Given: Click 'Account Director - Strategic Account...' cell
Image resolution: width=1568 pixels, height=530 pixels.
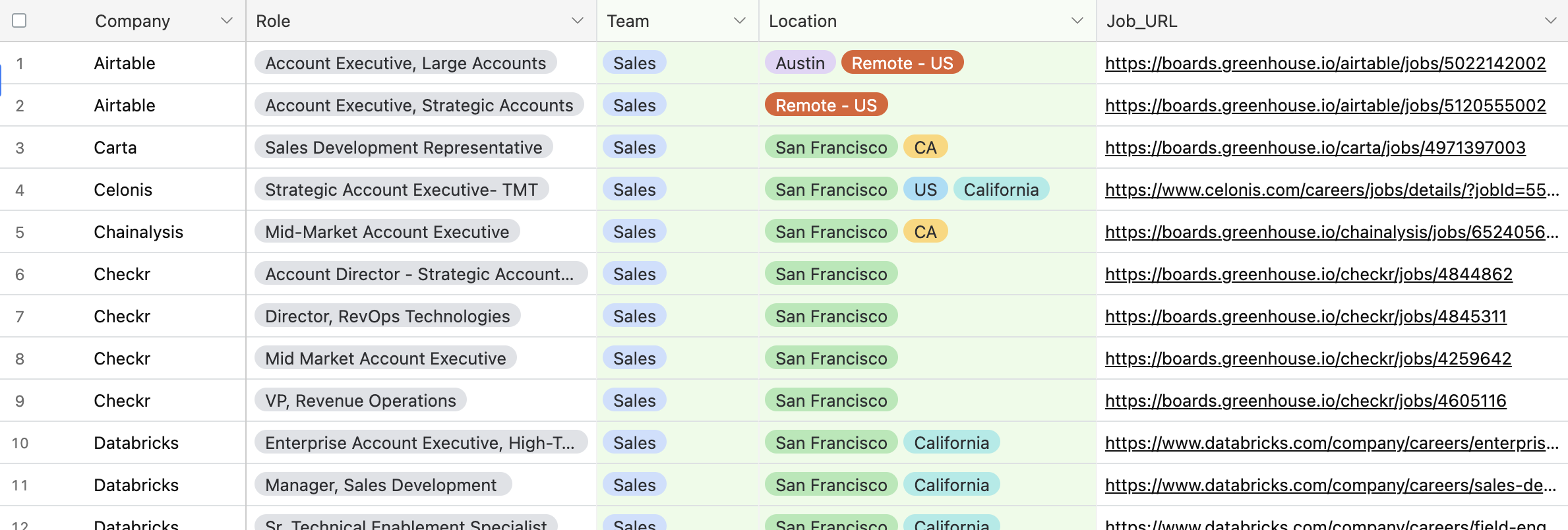Looking at the screenshot, I should 421,274.
